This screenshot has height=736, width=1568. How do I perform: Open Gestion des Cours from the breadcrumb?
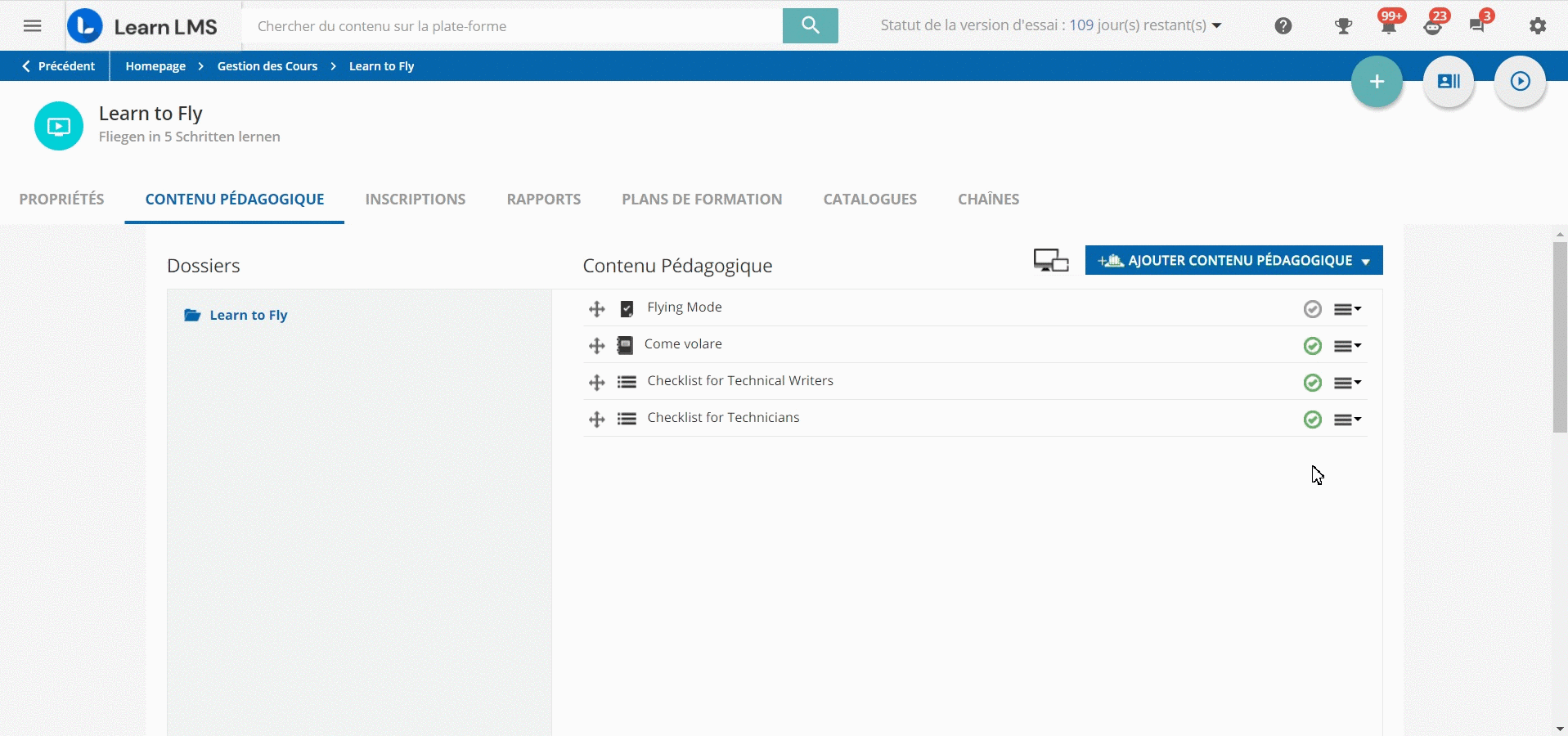(x=267, y=66)
